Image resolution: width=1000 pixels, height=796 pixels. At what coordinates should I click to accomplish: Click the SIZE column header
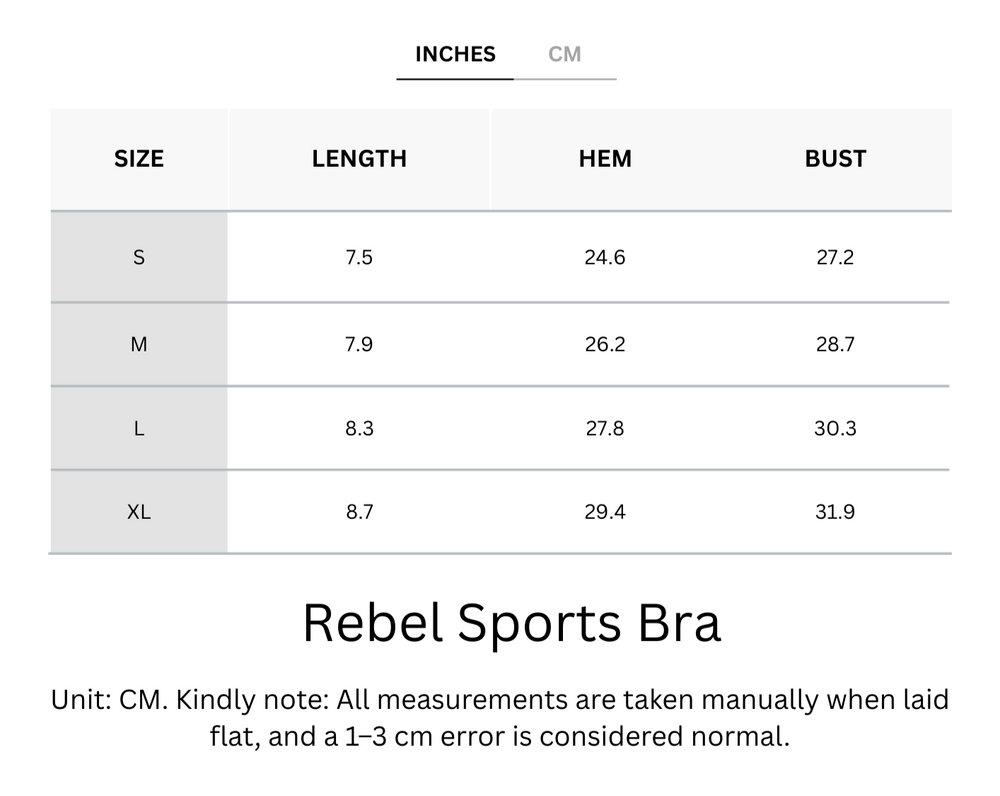pyautogui.click(x=139, y=159)
